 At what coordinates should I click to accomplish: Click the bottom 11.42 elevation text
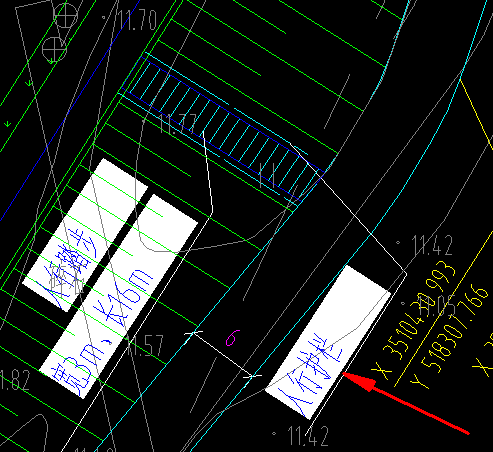point(308,436)
